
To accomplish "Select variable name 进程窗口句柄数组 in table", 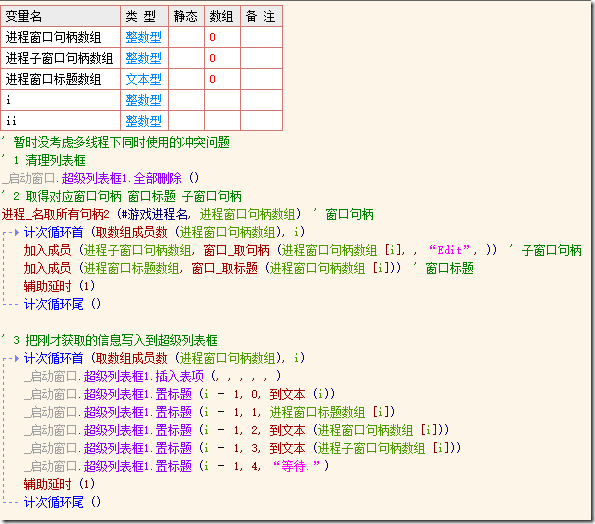I will pos(53,38).
